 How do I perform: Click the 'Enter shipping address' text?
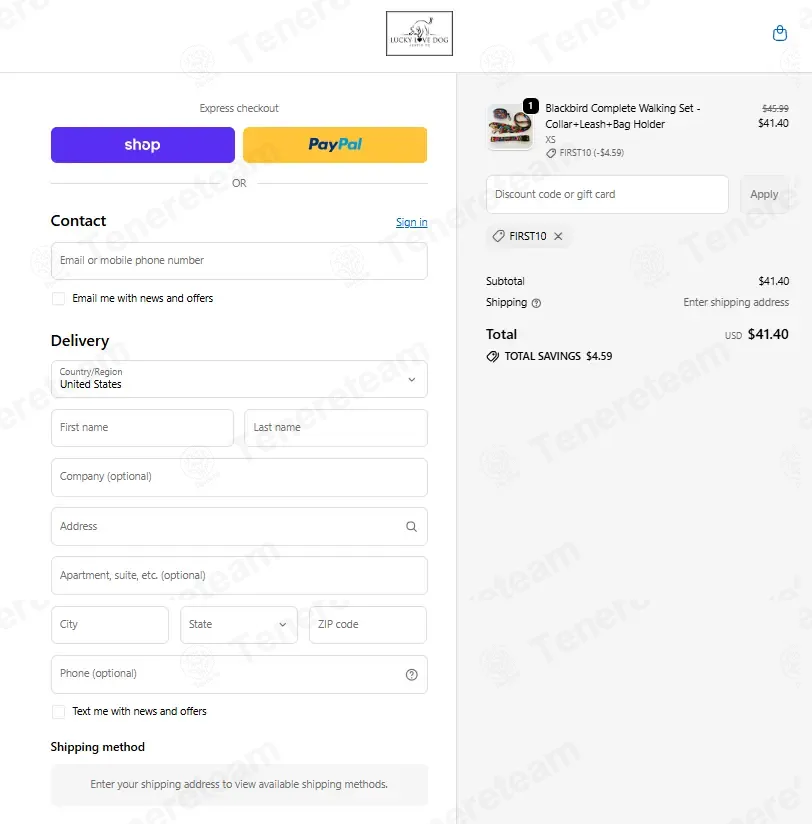pyautogui.click(x=736, y=302)
